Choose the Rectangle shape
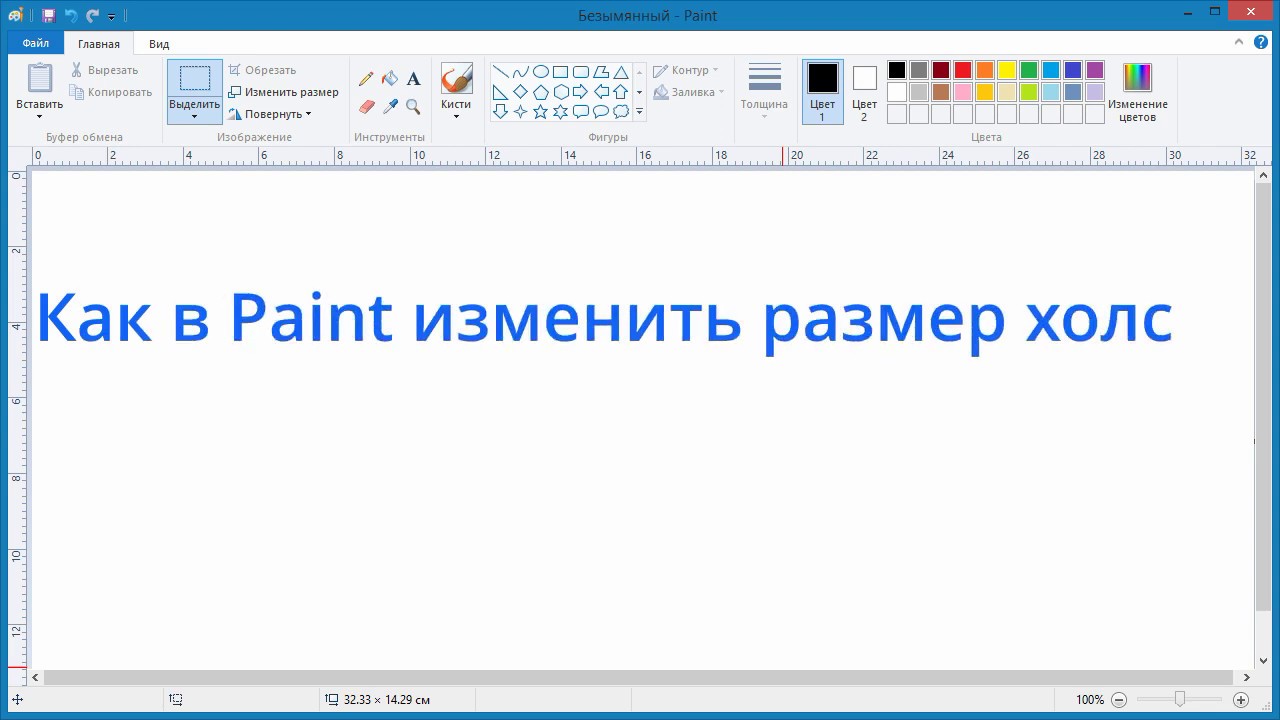This screenshot has height=720, width=1280. click(x=561, y=72)
